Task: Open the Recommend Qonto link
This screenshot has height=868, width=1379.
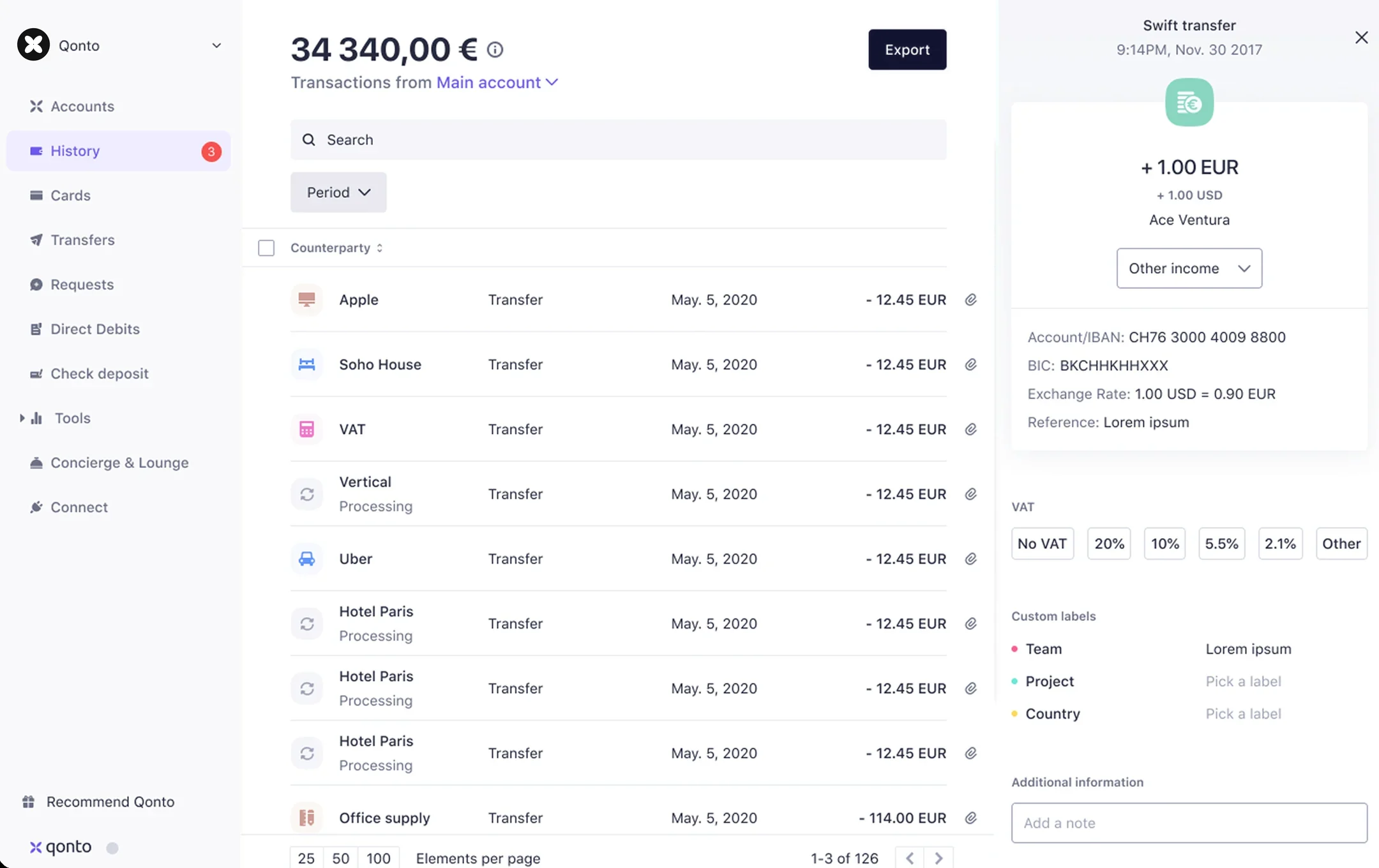Action: pyautogui.click(x=98, y=802)
